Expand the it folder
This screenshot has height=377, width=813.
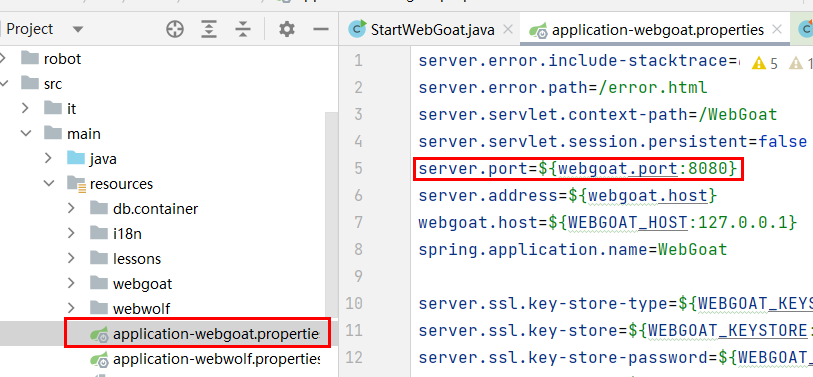click(25, 108)
